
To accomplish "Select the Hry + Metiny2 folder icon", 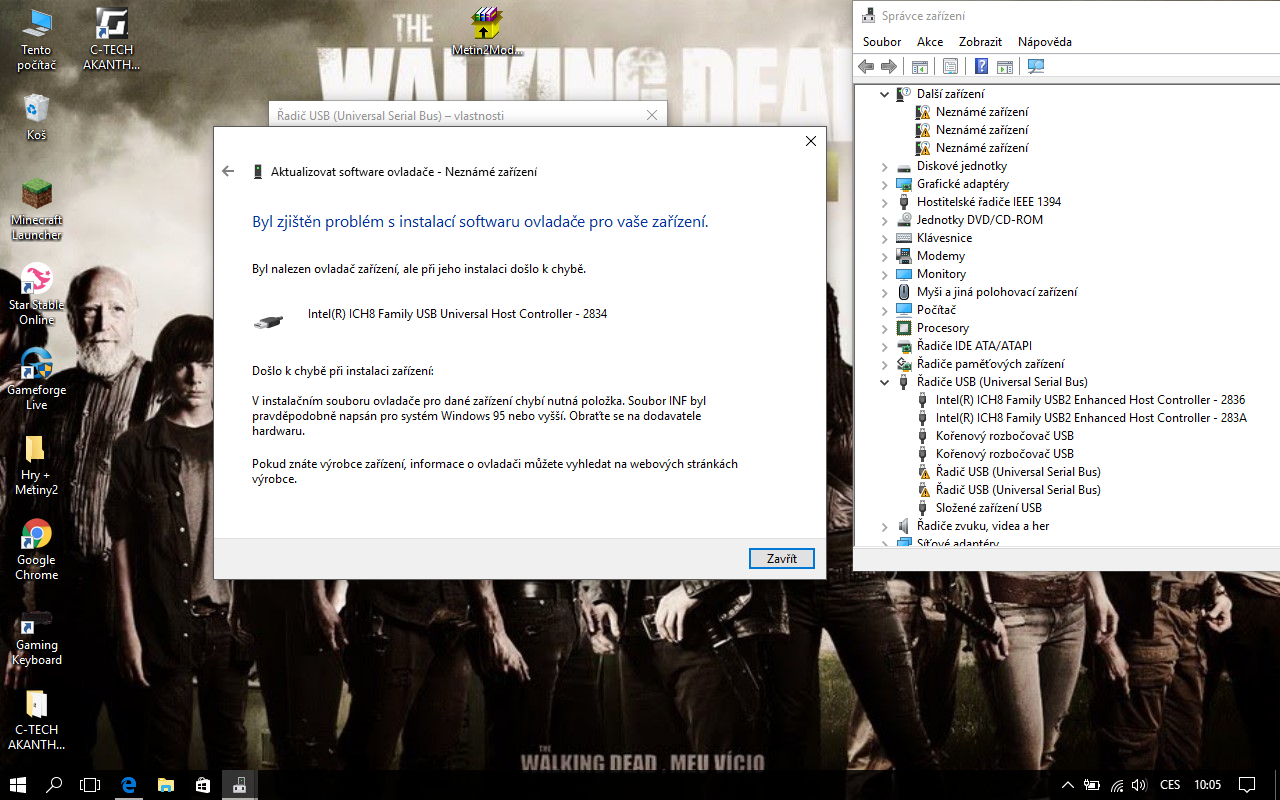I will click(x=37, y=465).
